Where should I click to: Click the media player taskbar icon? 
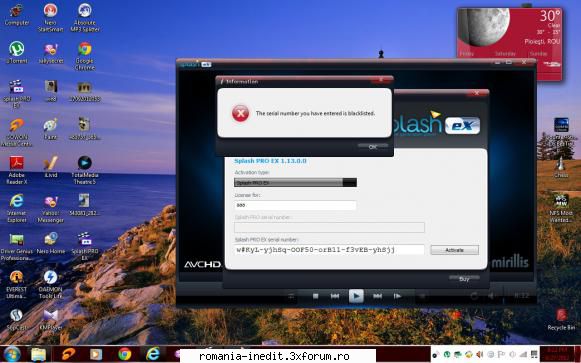pos(96,355)
